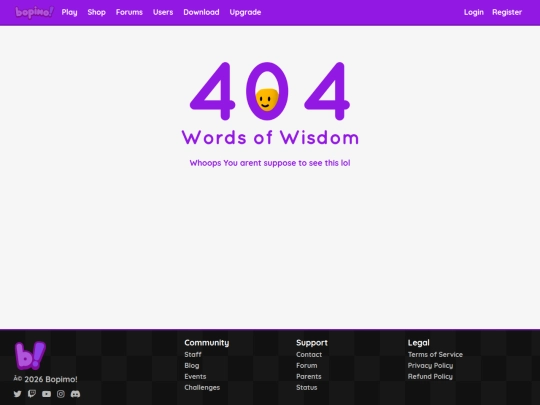Open the Staff link under Community
Image resolution: width=540 pixels, height=405 pixels.
193,354
